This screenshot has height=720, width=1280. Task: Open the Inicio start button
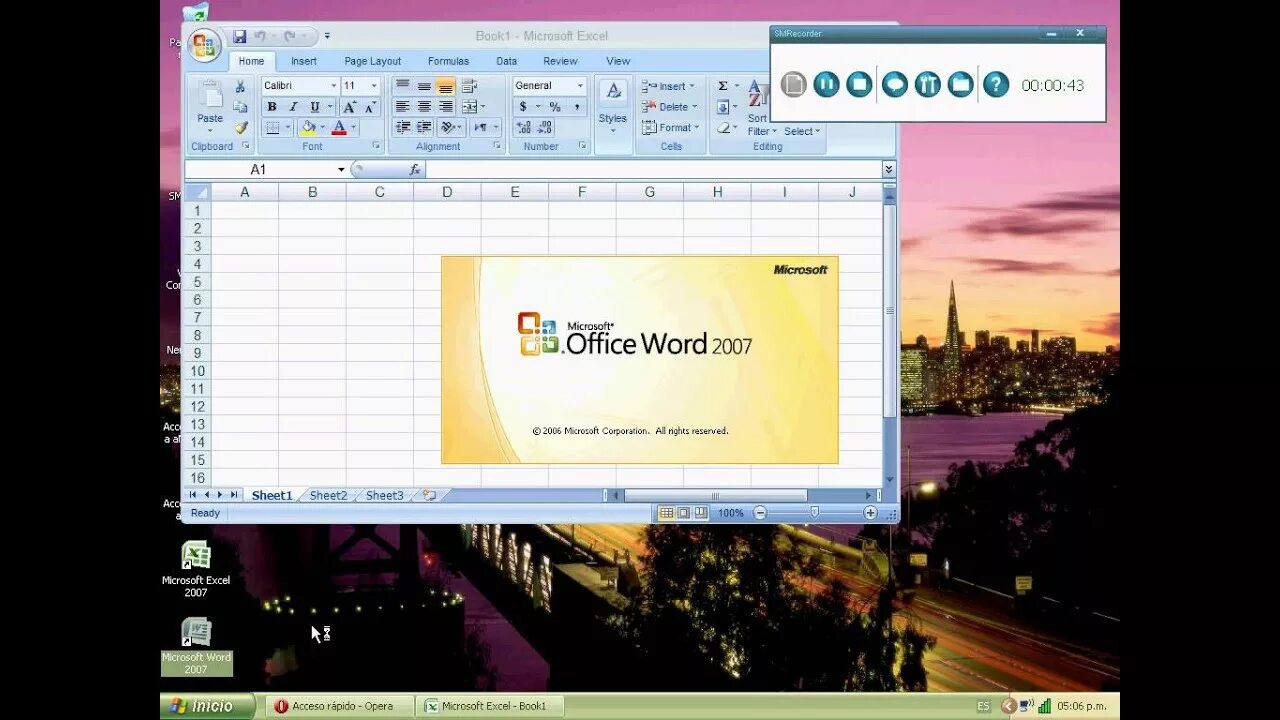208,706
